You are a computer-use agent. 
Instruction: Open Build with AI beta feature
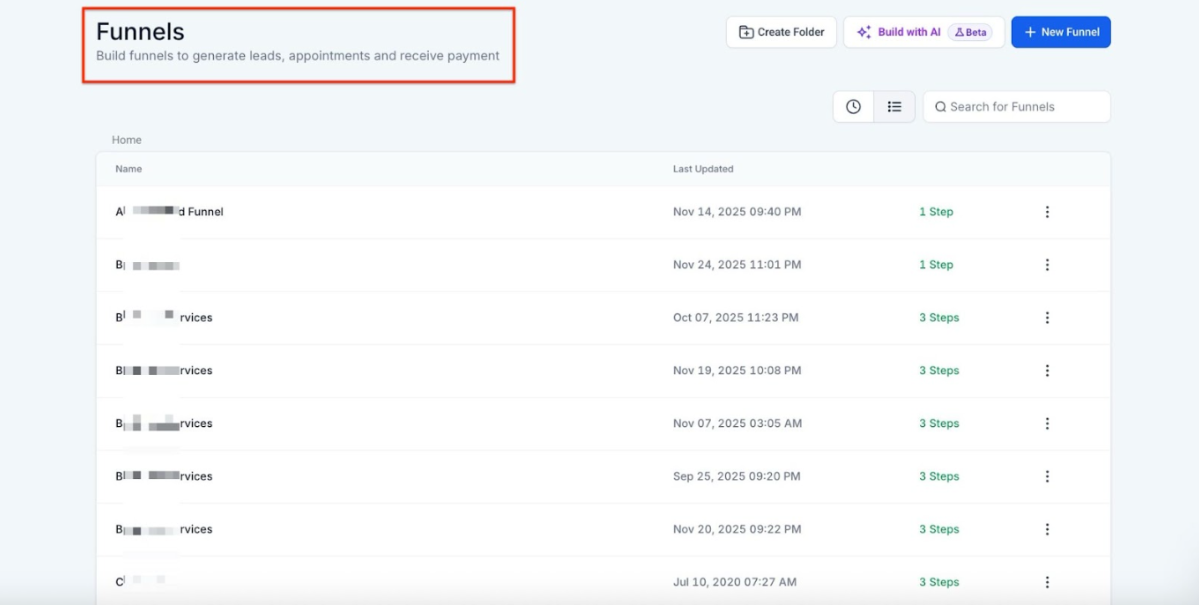(923, 32)
